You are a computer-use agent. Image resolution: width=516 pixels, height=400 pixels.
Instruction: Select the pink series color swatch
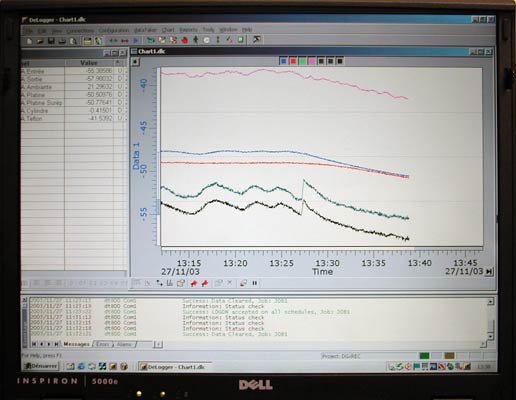[311, 61]
